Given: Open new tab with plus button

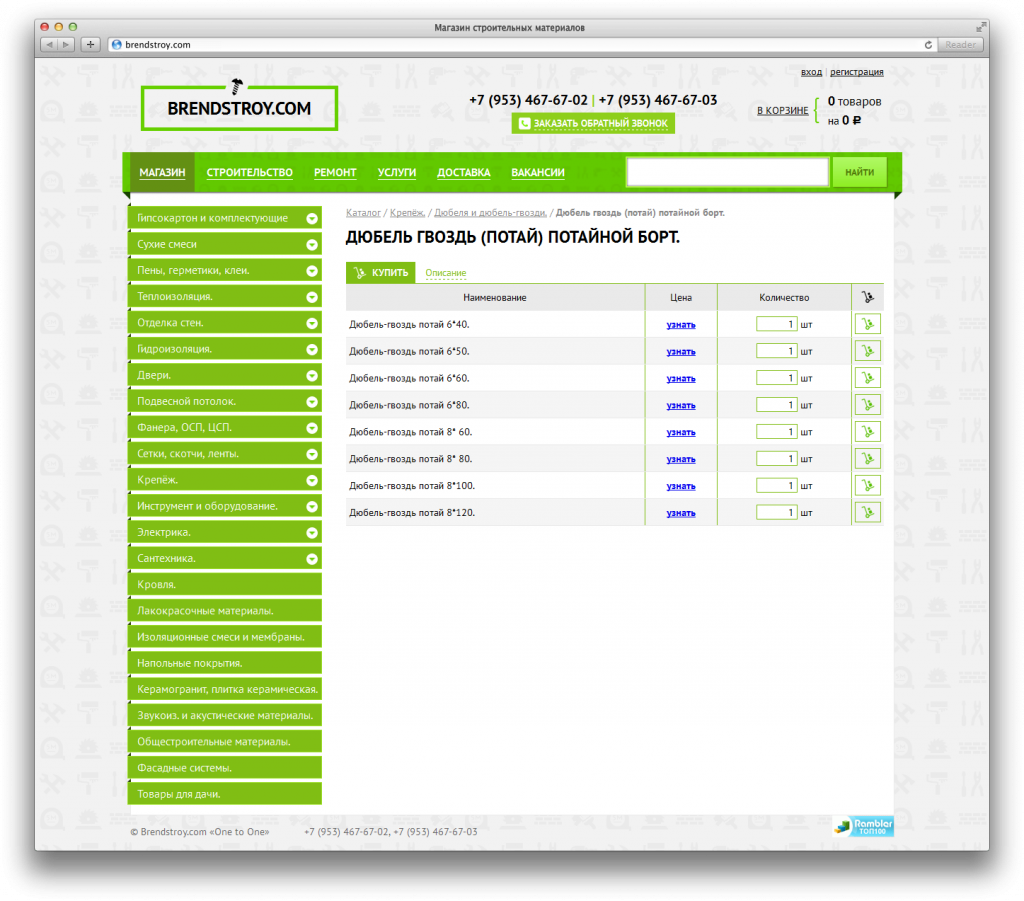Looking at the screenshot, I should (90, 44).
